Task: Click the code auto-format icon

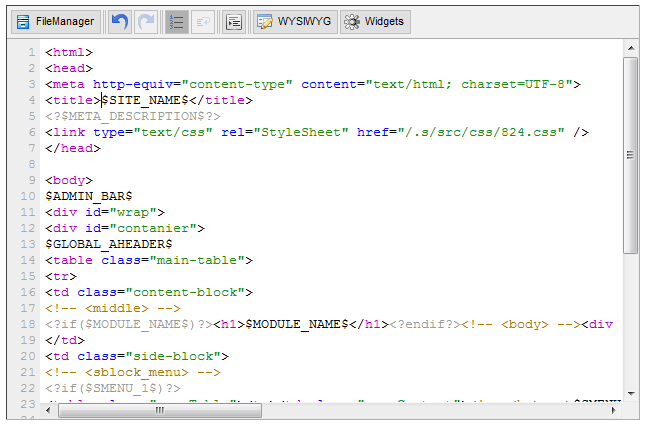Action: coord(233,21)
